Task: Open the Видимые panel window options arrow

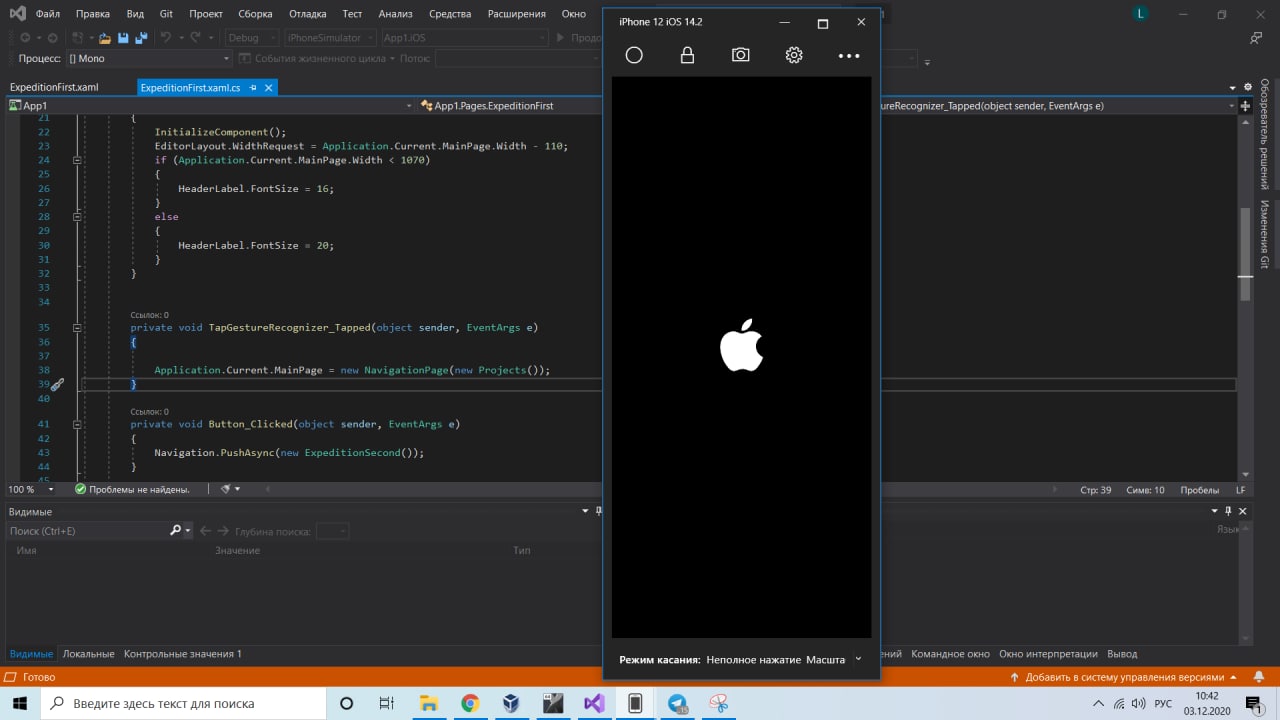Action: [x=586, y=511]
